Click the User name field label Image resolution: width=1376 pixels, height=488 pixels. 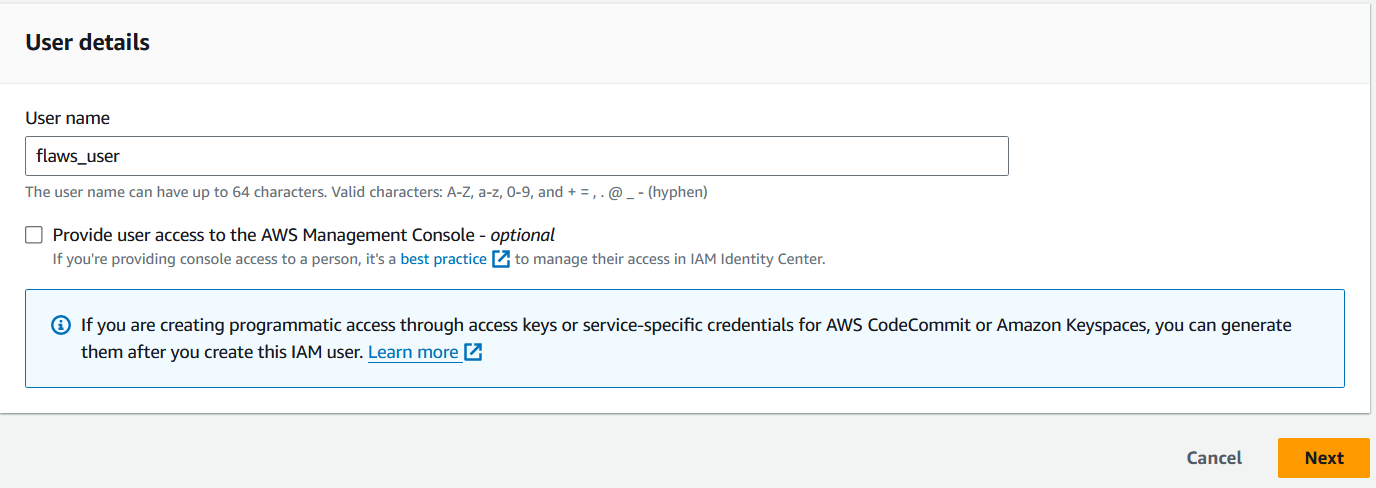[67, 118]
